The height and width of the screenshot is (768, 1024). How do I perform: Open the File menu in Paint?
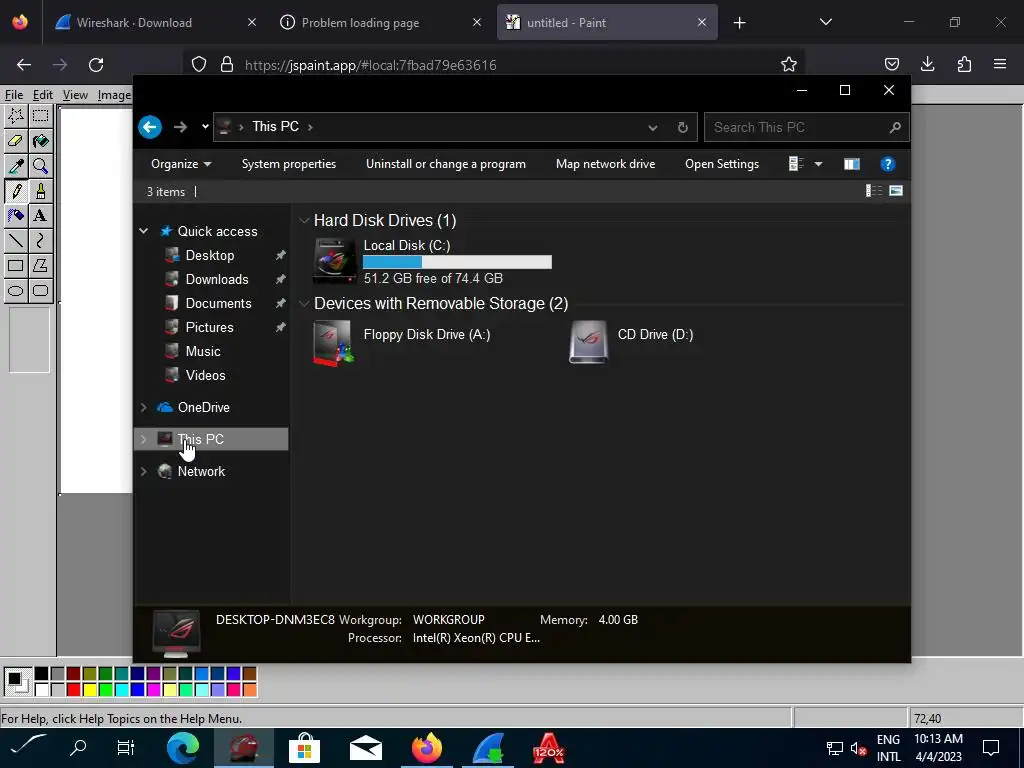click(14, 95)
